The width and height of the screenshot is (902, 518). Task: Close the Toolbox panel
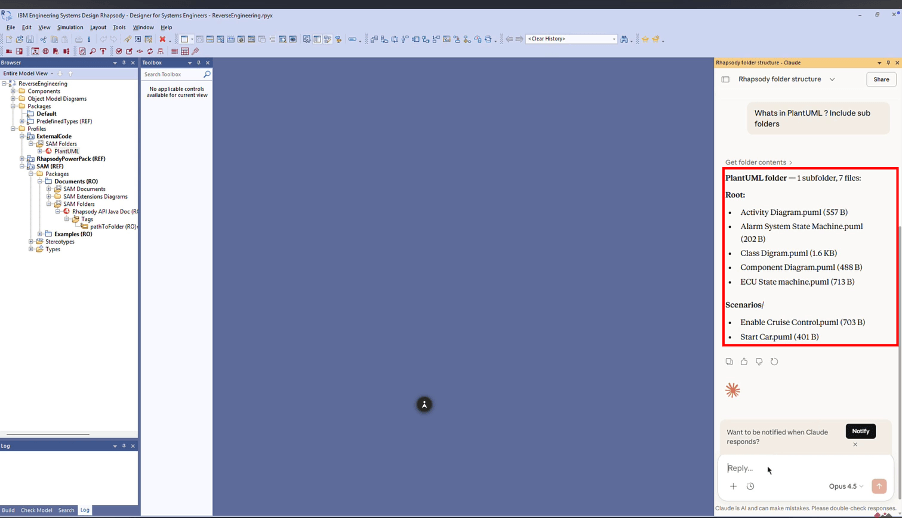tap(208, 63)
